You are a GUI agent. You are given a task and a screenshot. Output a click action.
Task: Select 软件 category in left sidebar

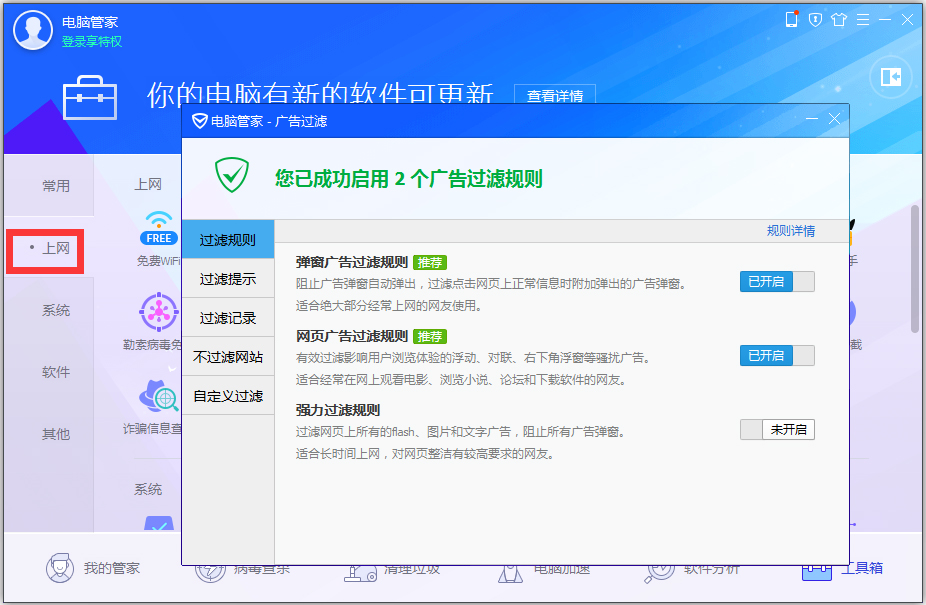[x=56, y=372]
